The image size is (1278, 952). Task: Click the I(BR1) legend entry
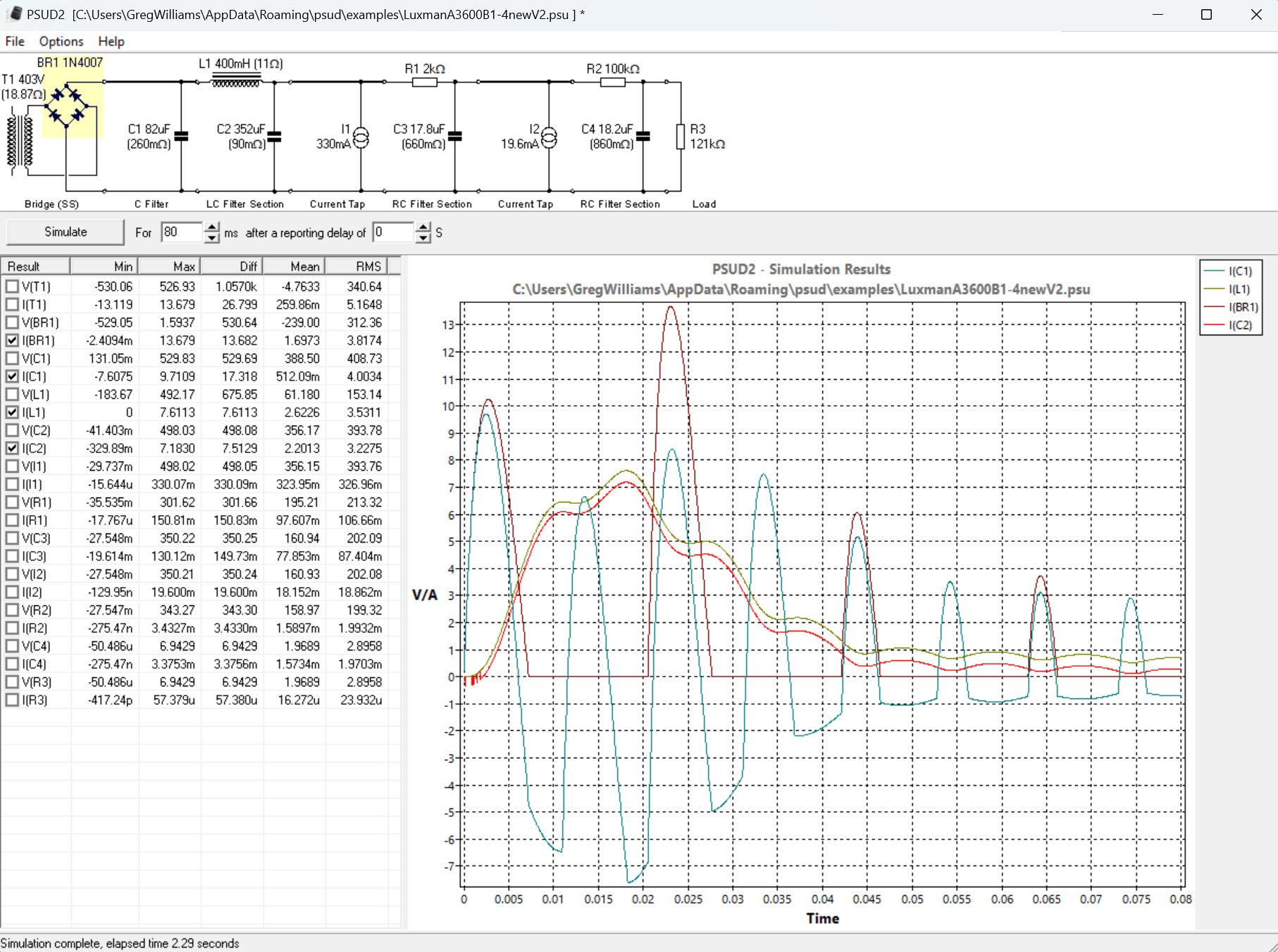point(1231,307)
